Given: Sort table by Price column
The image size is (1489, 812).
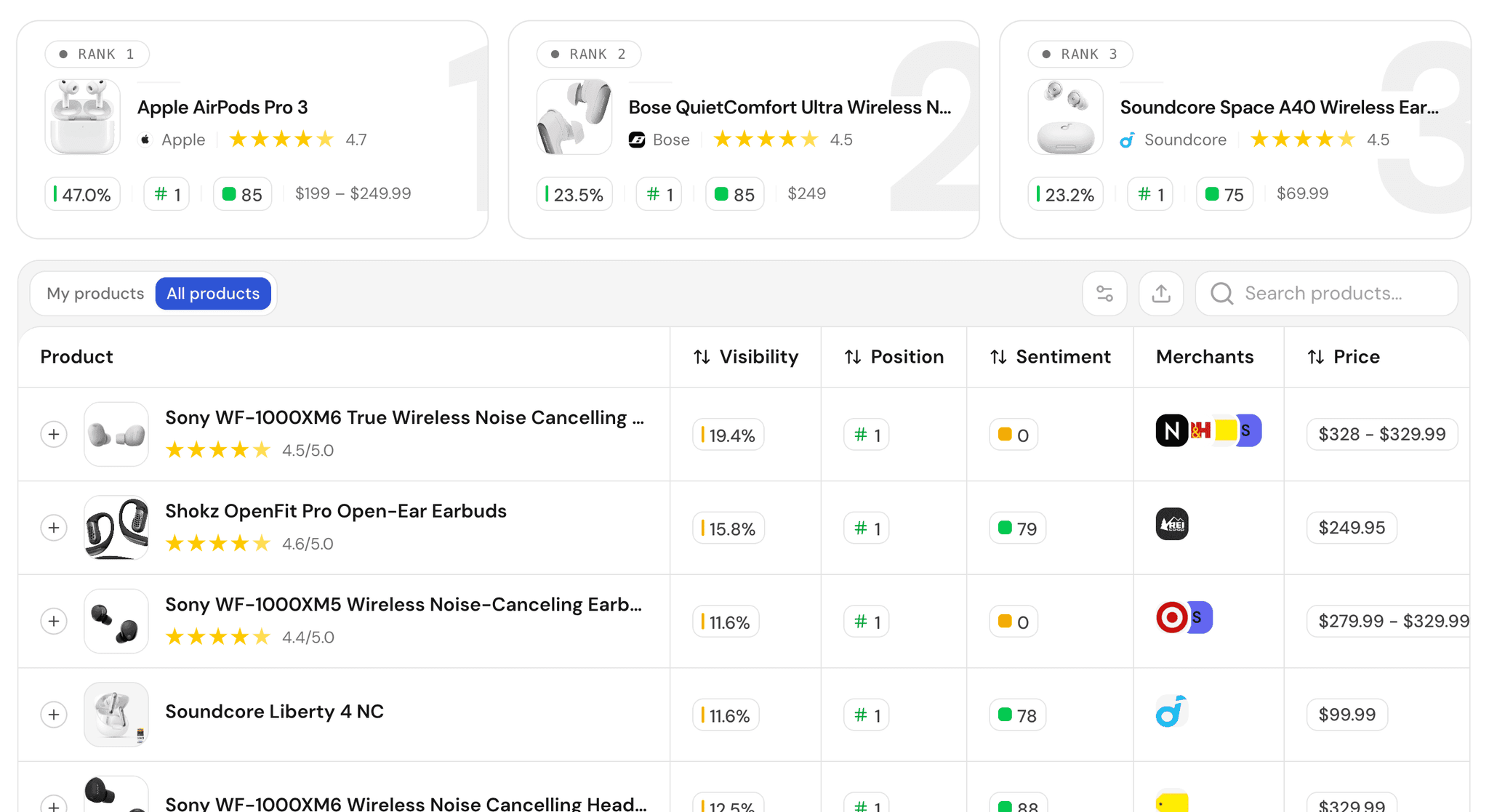Looking at the screenshot, I should click(x=1343, y=357).
